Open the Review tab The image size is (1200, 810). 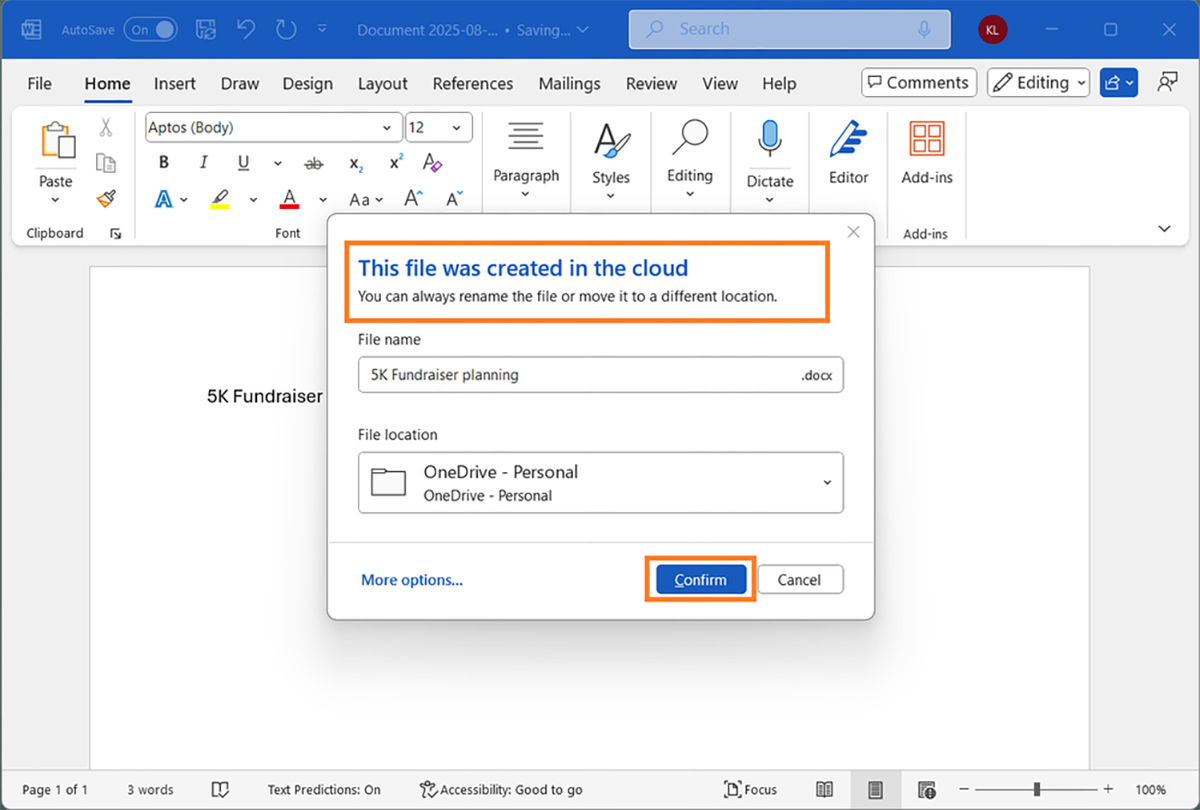651,83
